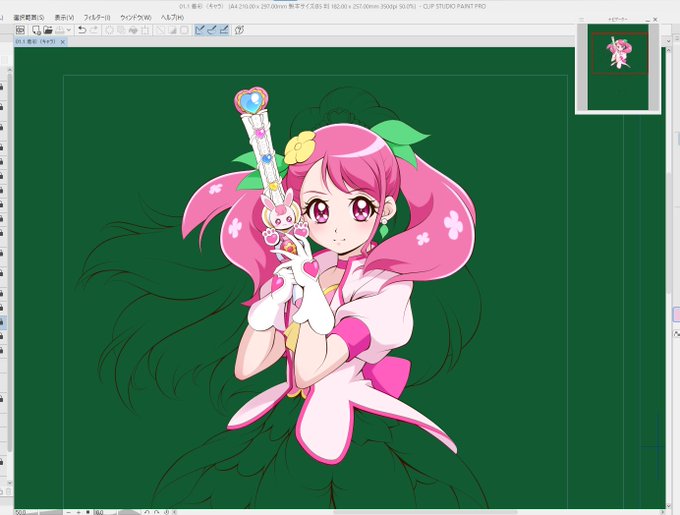Open the 表示(V) menu
The image size is (680, 515).
pyautogui.click(x=64, y=18)
